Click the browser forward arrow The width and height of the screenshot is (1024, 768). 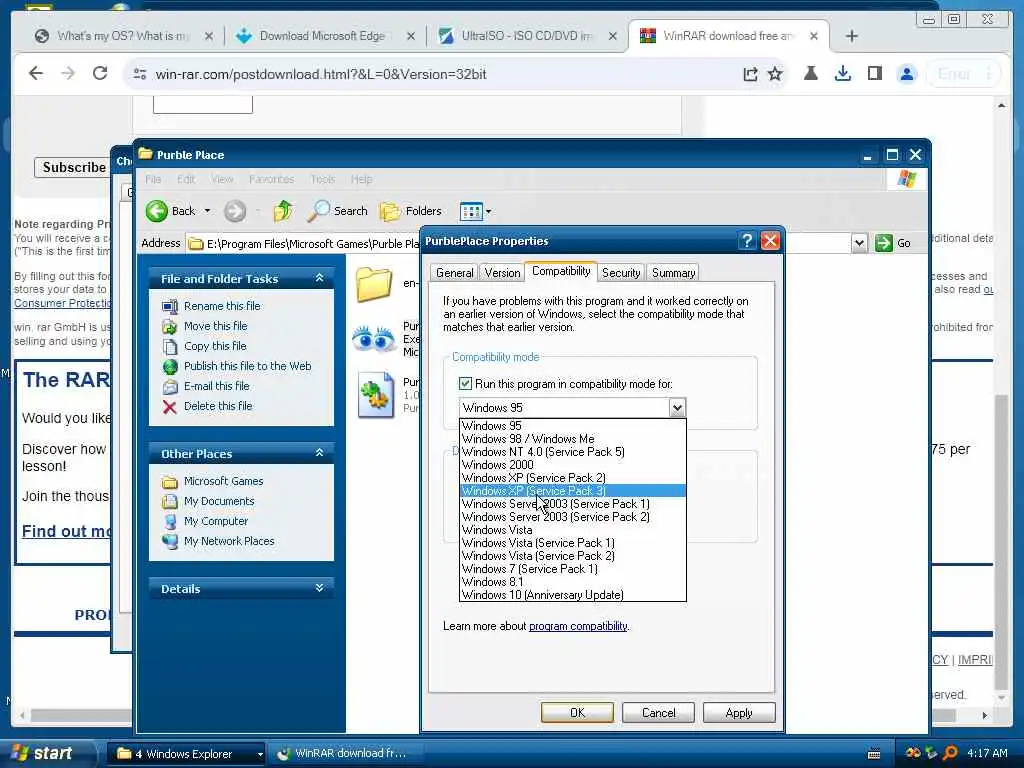point(68,74)
